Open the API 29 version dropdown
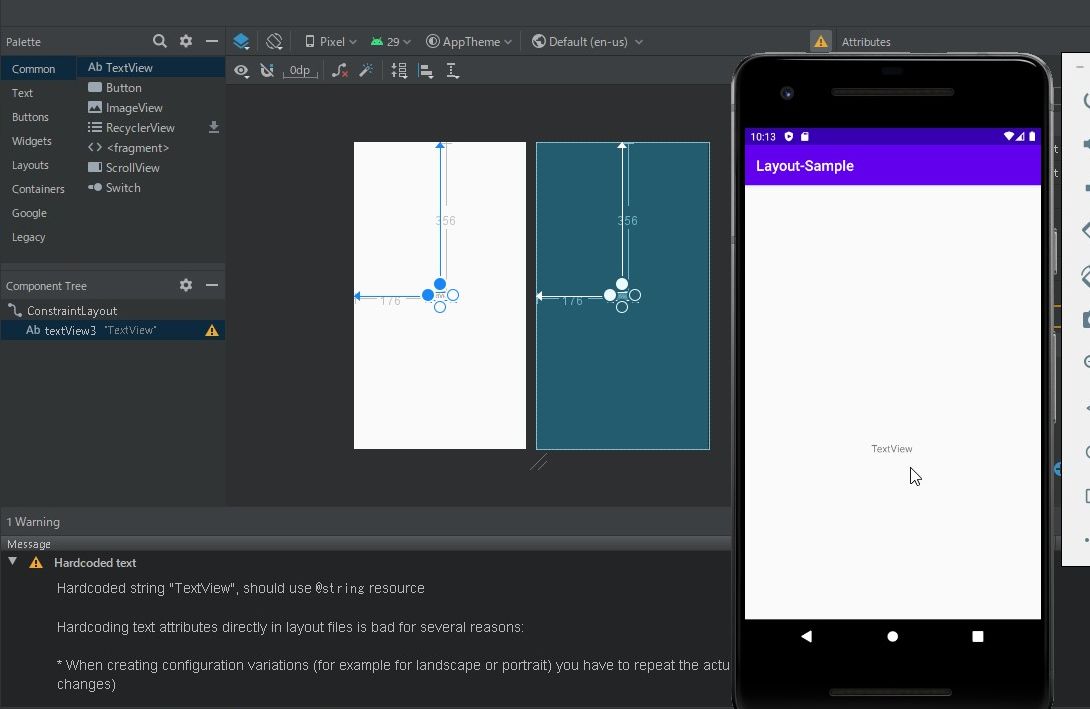Viewport: 1090px width, 709px height. [x=391, y=41]
